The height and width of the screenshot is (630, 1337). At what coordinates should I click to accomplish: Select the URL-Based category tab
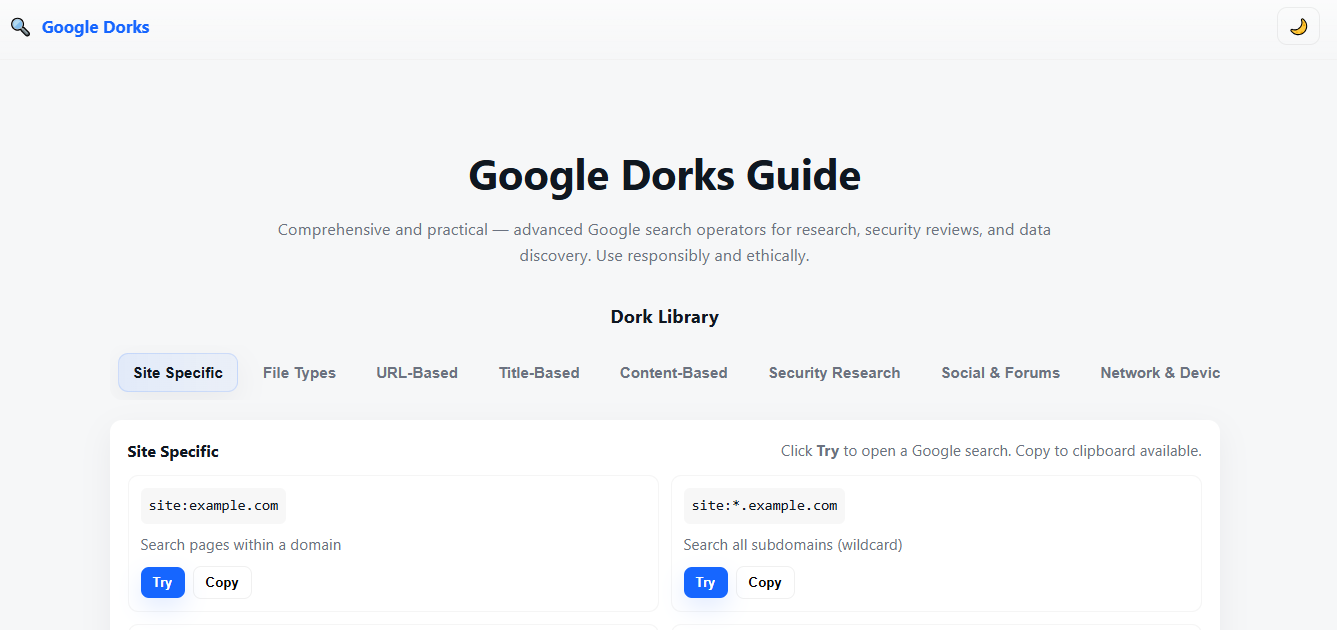[x=417, y=372]
